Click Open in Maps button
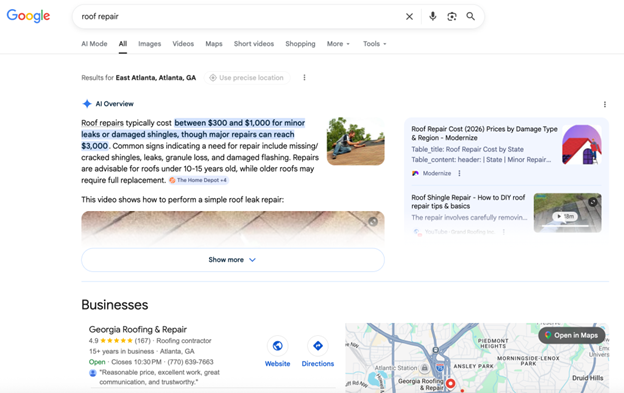The width and height of the screenshot is (624, 393). 571,335
